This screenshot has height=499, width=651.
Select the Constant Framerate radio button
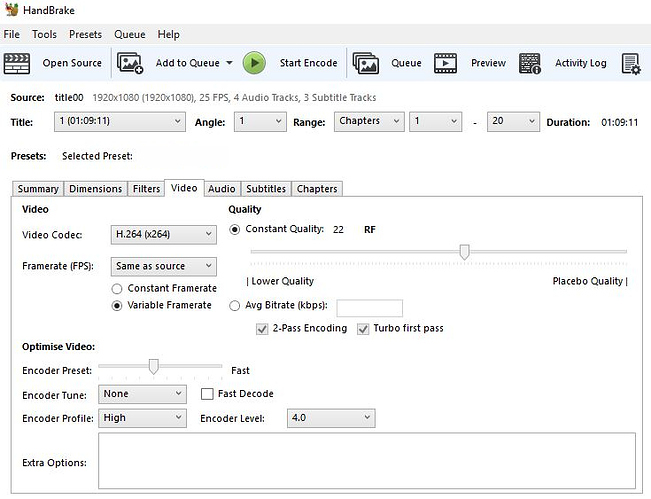click(x=117, y=289)
